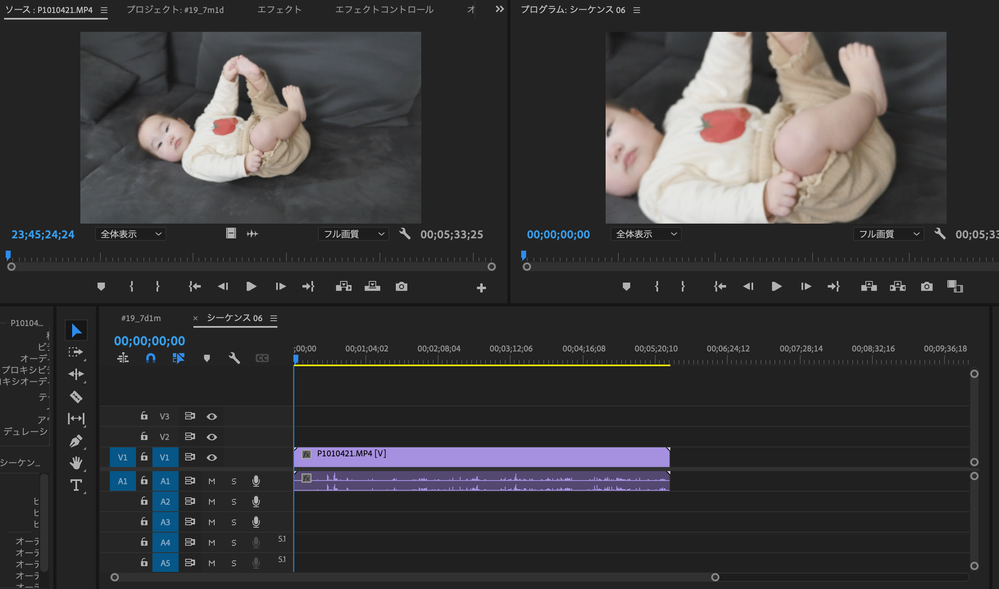Add marker in Program monitor
Viewport: 999px width, 589px height.
(x=626, y=287)
